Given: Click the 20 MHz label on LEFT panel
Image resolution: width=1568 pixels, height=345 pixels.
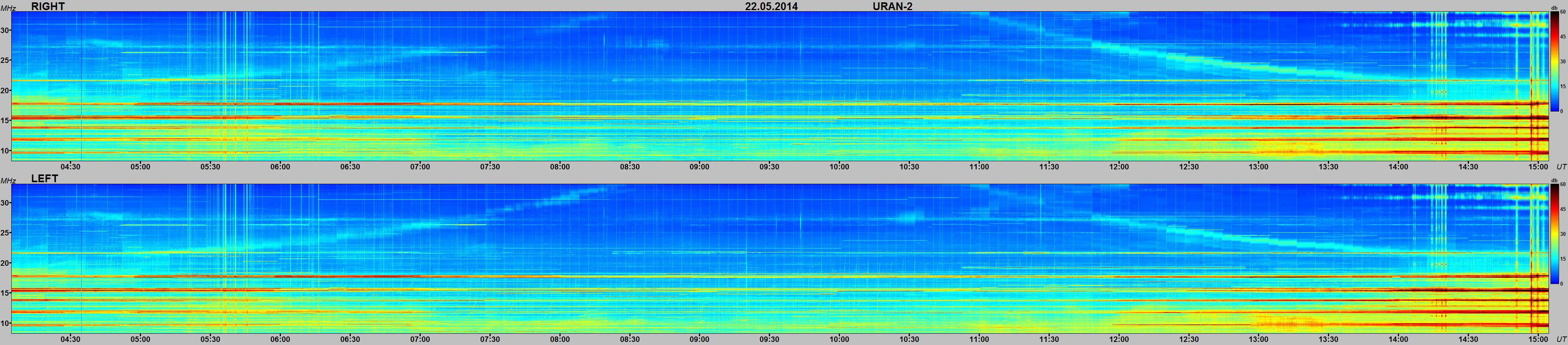Looking at the screenshot, I should [5, 263].
